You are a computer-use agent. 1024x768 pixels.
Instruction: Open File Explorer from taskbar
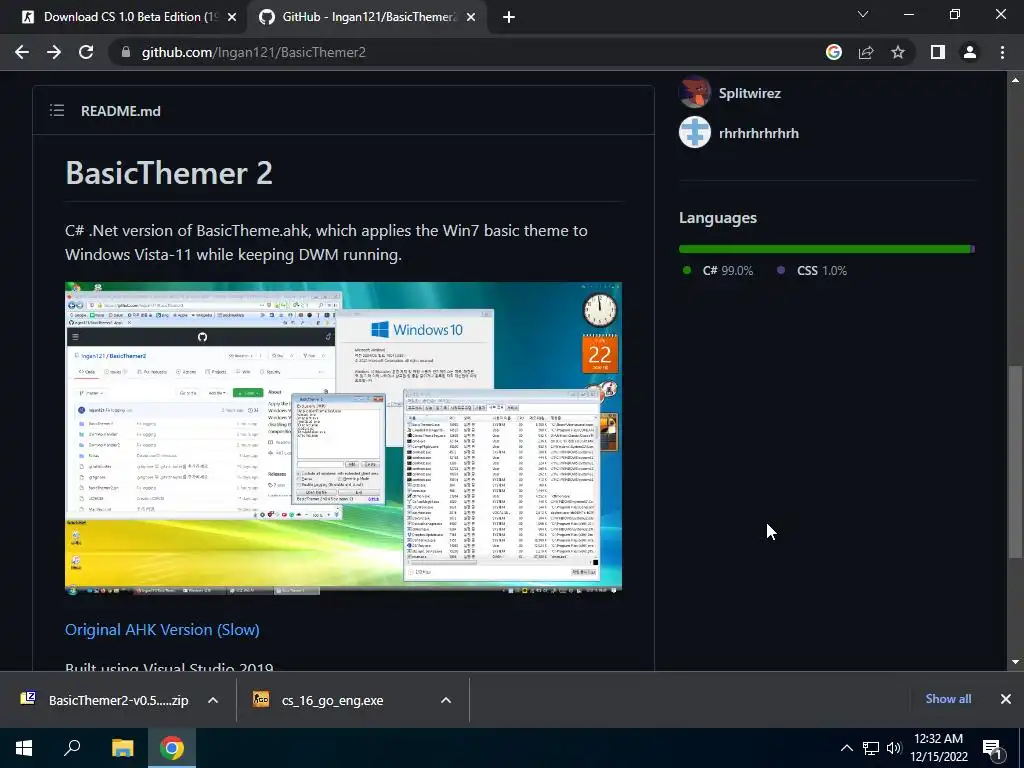tap(122, 748)
